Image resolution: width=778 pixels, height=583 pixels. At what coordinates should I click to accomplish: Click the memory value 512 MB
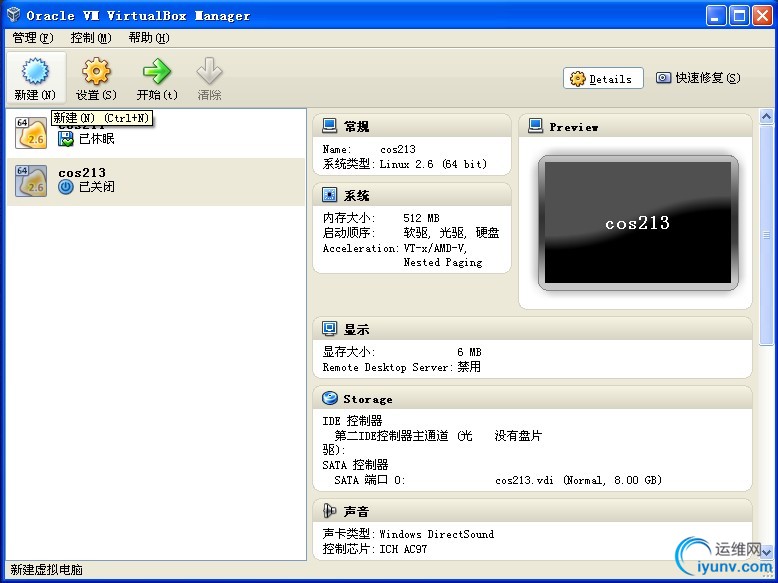tap(421, 218)
